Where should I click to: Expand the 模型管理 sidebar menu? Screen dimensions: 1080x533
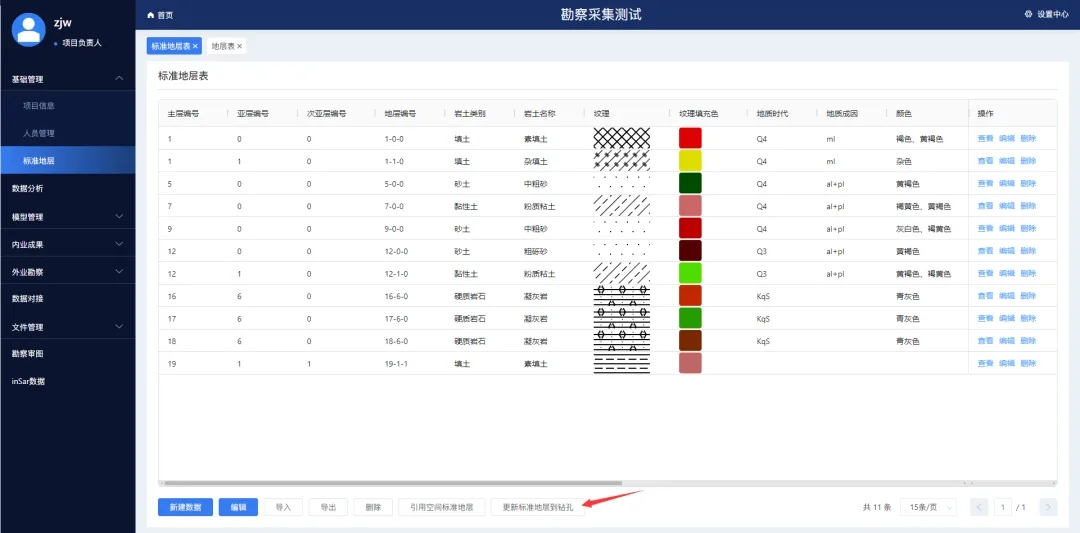119,216
